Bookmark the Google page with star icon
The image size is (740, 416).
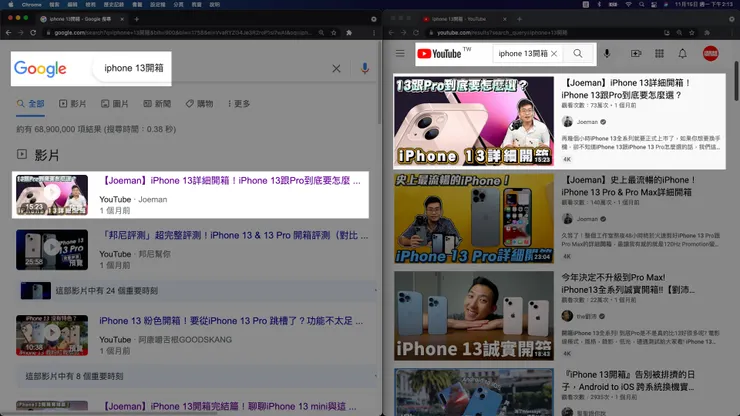coord(334,33)
